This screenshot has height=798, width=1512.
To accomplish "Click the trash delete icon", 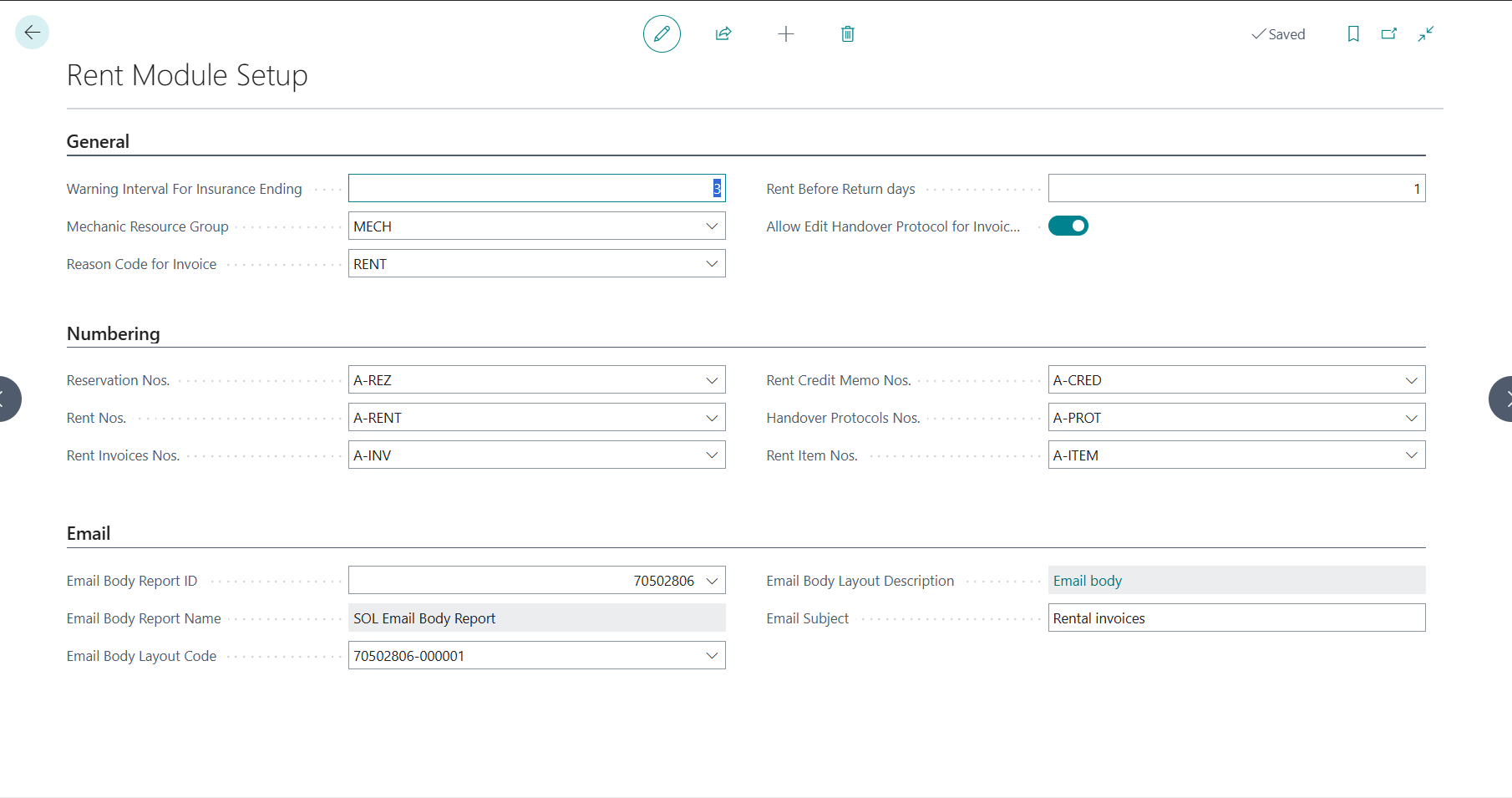I will [x=847, y=34].
